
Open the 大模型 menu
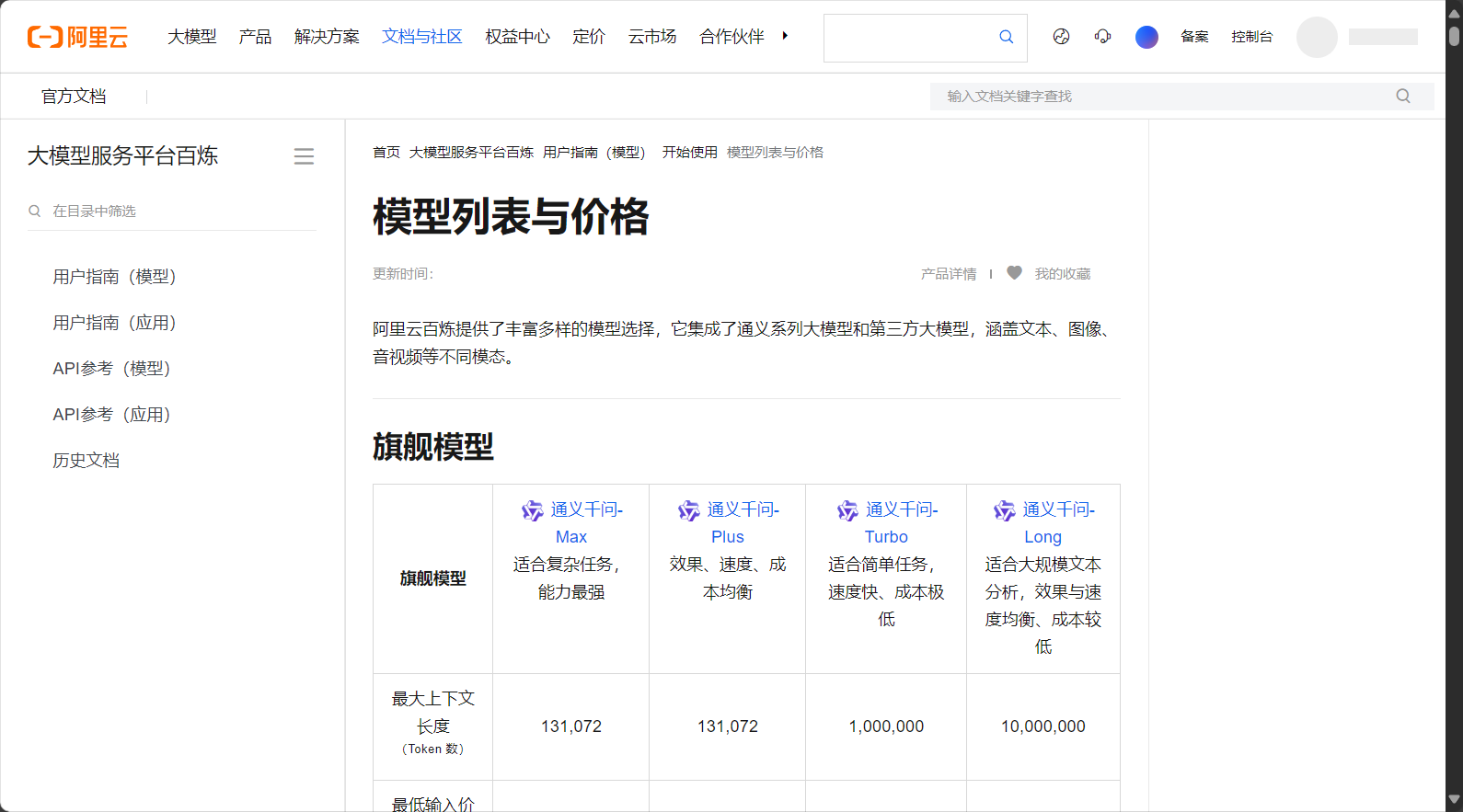(x=192, y=37)
